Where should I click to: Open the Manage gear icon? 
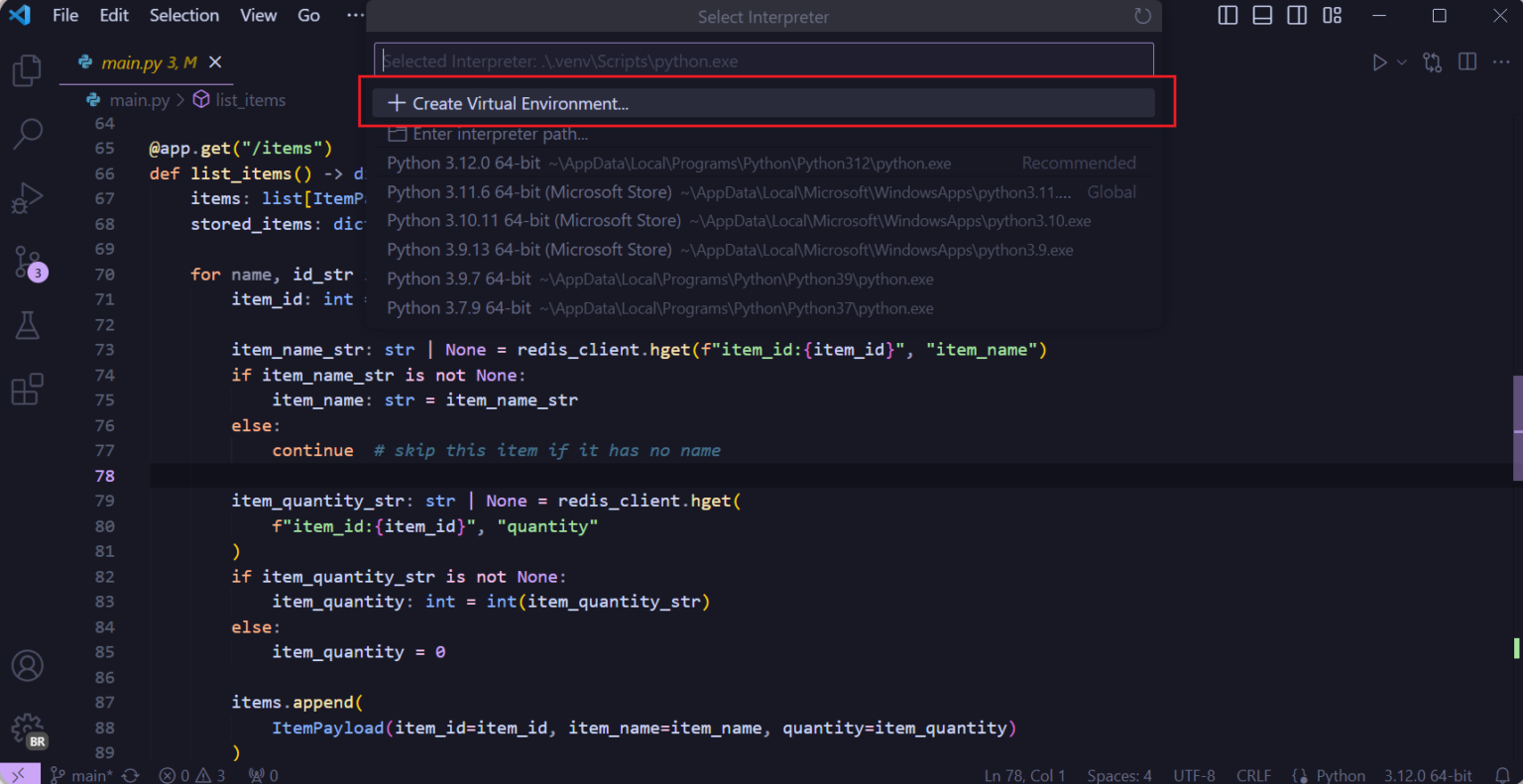(x=27, y=729)
